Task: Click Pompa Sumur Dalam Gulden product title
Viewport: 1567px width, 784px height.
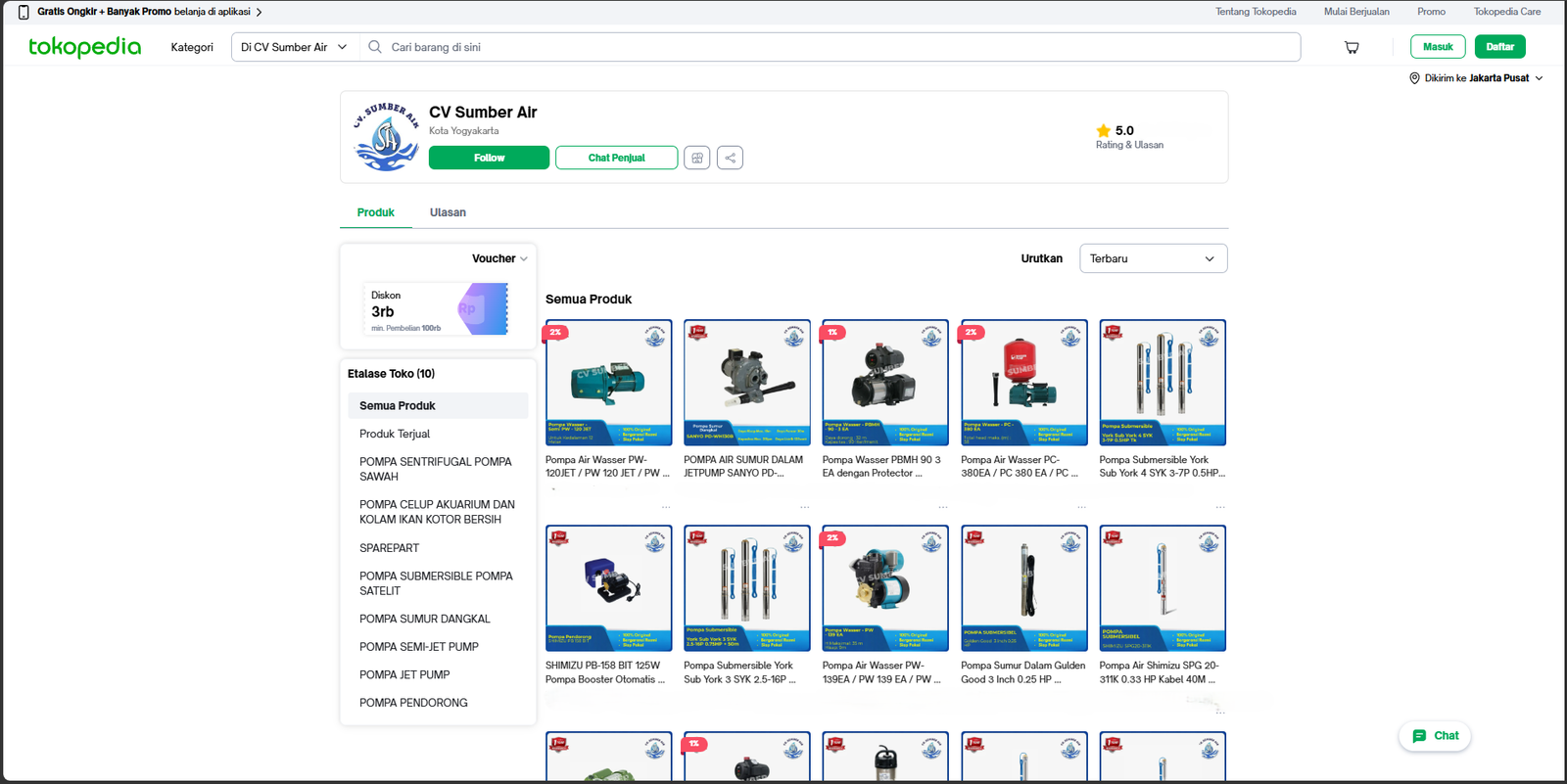Action: tap(1023, 672)
